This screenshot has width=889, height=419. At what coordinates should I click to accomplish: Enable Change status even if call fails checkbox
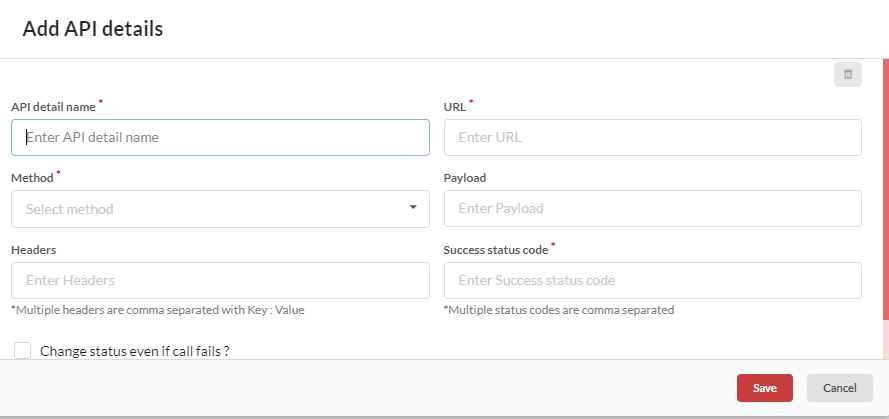(x=23, y=350)
